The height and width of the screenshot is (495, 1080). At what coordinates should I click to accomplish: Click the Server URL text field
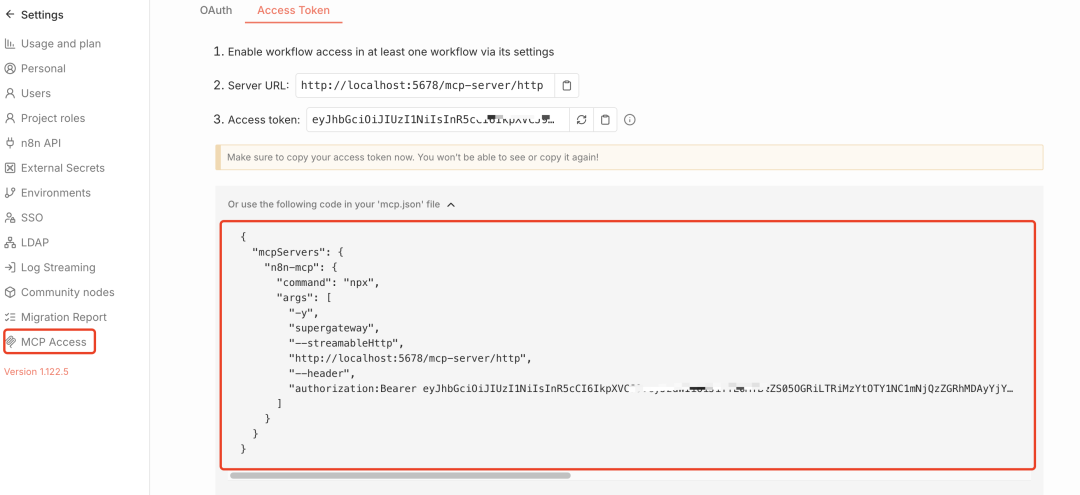click(x=423, y=86)
